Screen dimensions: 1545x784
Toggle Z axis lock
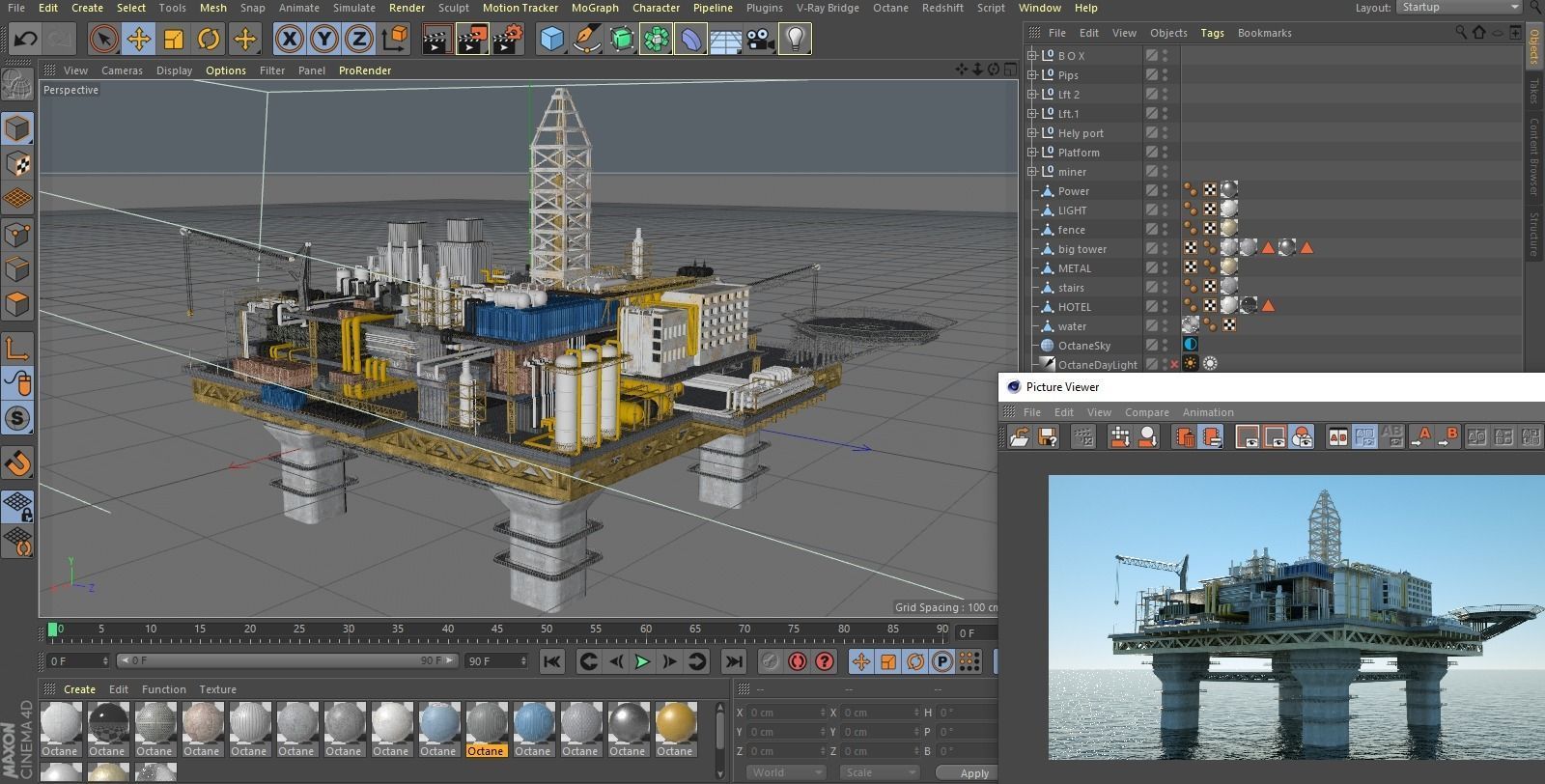coord(359,40)
